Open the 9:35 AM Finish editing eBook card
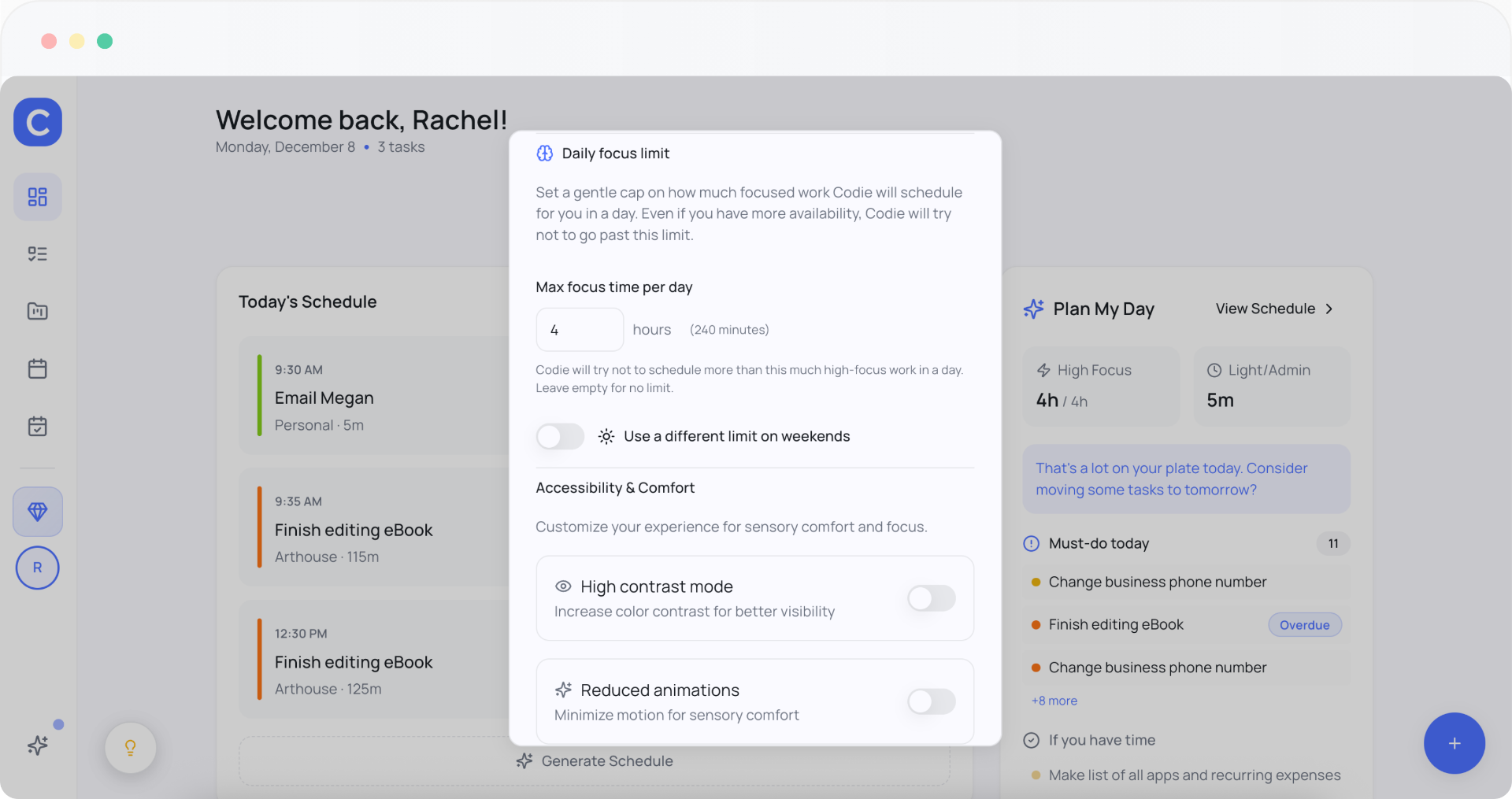The image size is (1512, 799). (375, 527)
